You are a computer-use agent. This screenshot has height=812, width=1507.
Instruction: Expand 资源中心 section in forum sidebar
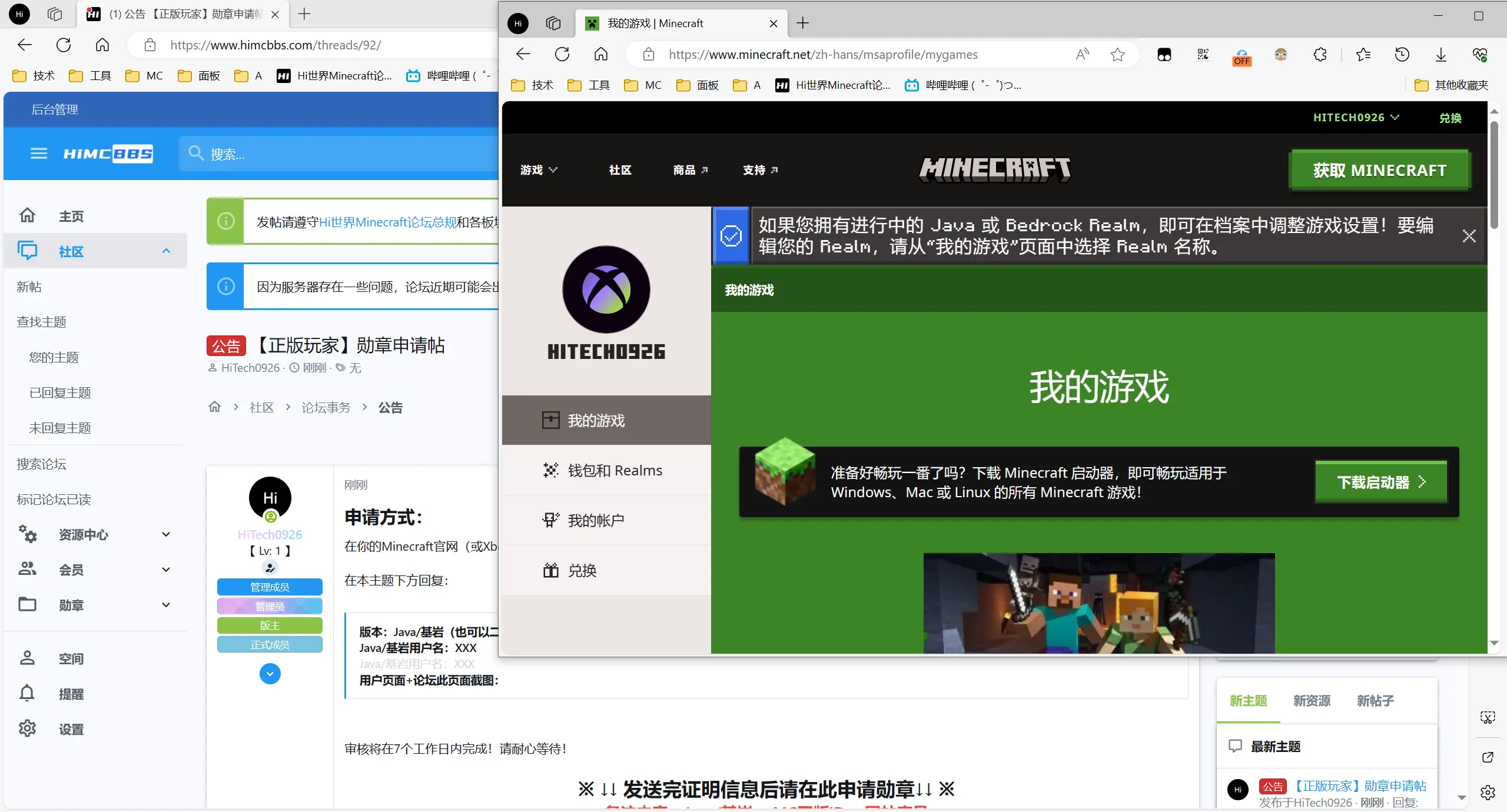click(x=82, y=534)
